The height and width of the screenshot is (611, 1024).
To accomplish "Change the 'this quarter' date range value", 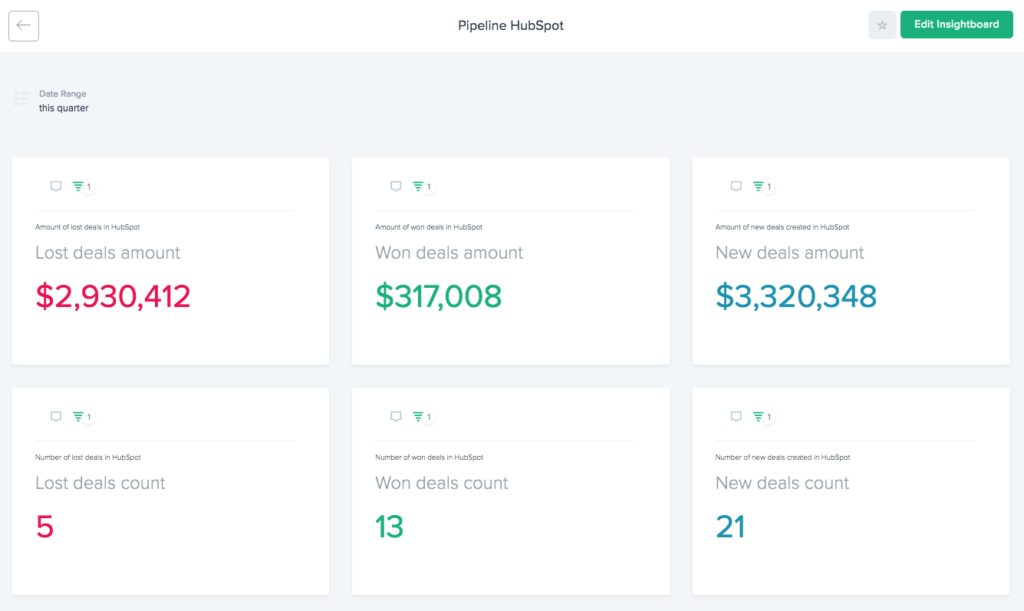I will coord(63,108).
